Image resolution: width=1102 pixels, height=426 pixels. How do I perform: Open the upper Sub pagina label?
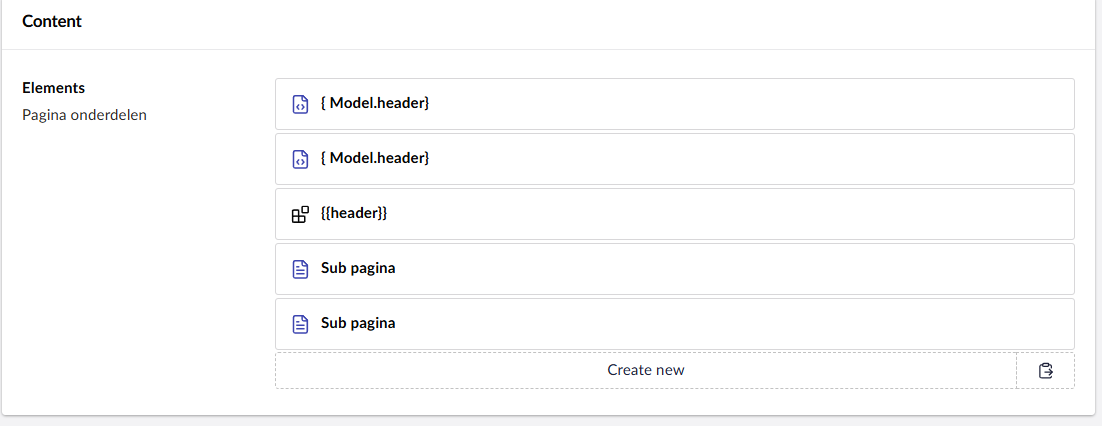(358, 269)
